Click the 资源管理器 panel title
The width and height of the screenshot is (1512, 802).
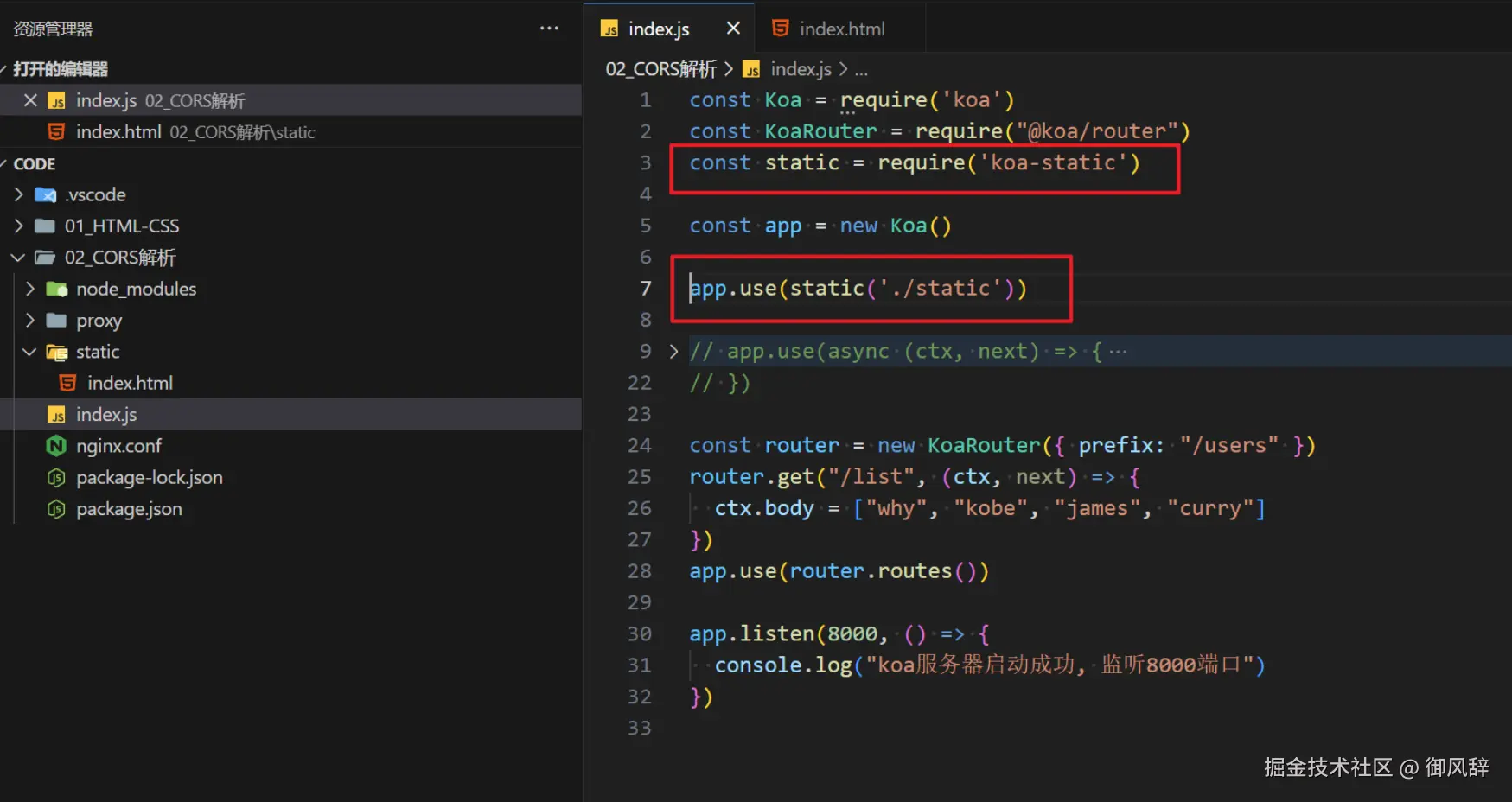click(53, 29)
